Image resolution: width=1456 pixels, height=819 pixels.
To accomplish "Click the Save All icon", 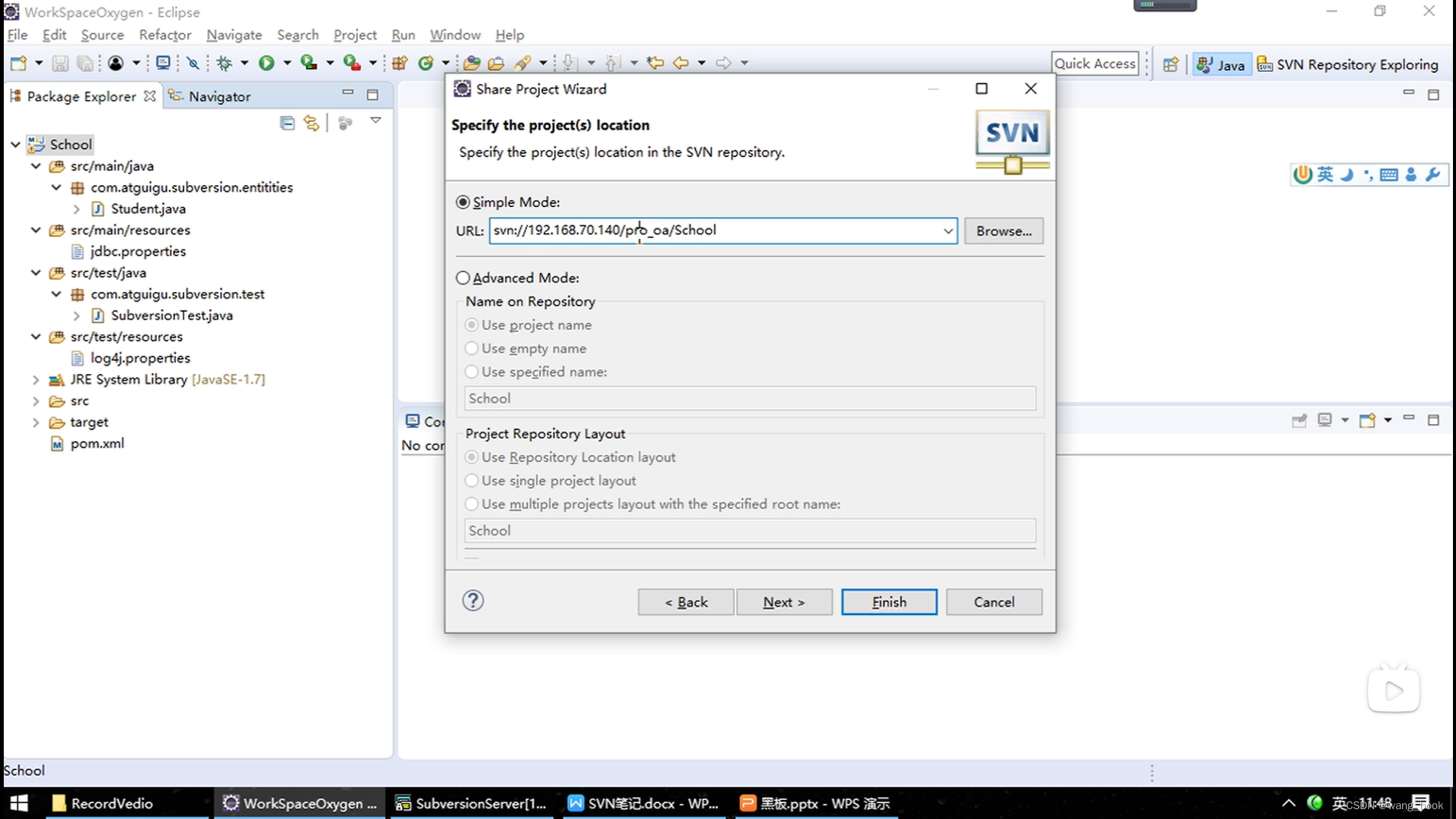I will click(85, 64).
